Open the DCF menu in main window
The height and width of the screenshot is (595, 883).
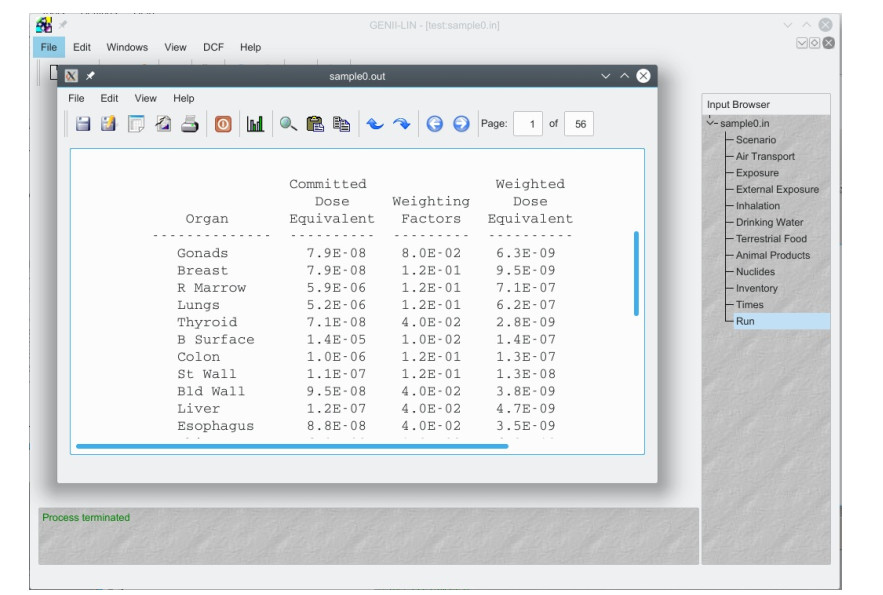pos(214,47)
